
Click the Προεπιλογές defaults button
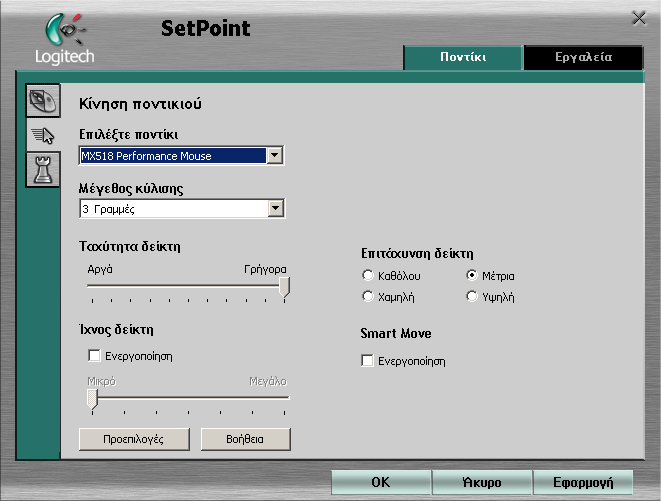[134, 439]
